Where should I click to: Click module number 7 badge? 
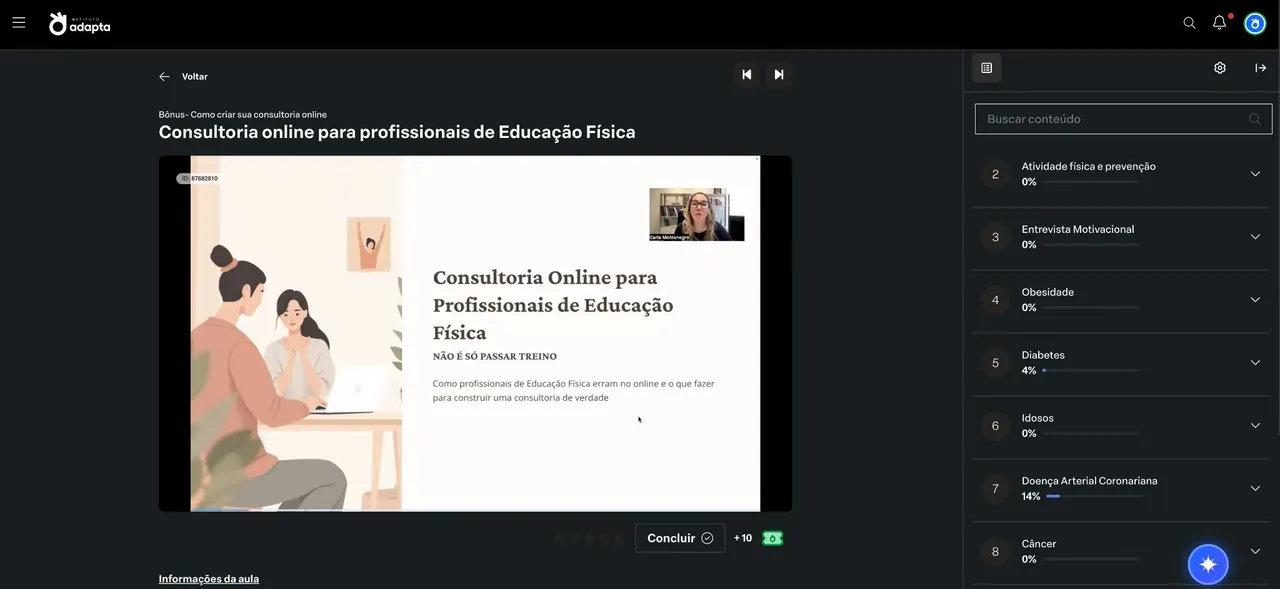pyautogui.click(x=995, y=489)
